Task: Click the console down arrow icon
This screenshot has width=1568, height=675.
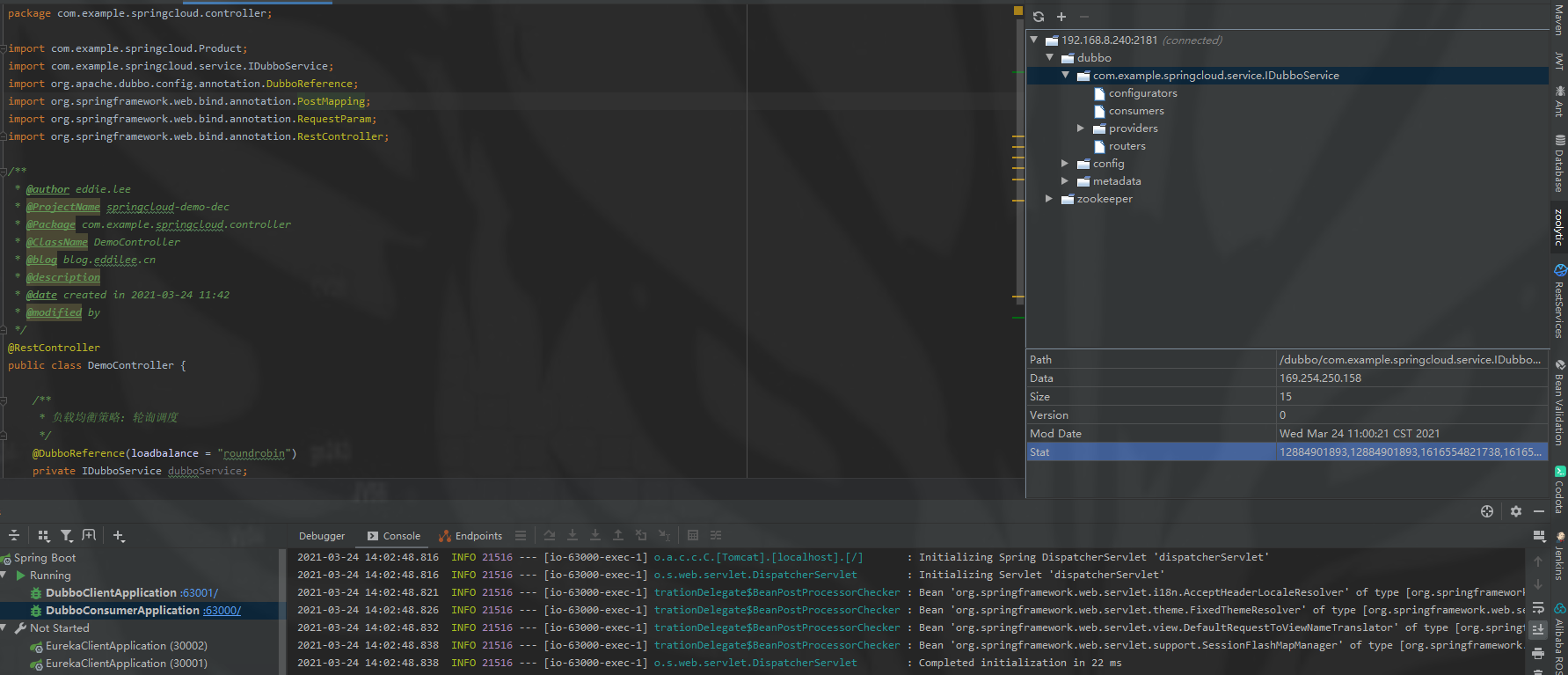Action: 1538,583
